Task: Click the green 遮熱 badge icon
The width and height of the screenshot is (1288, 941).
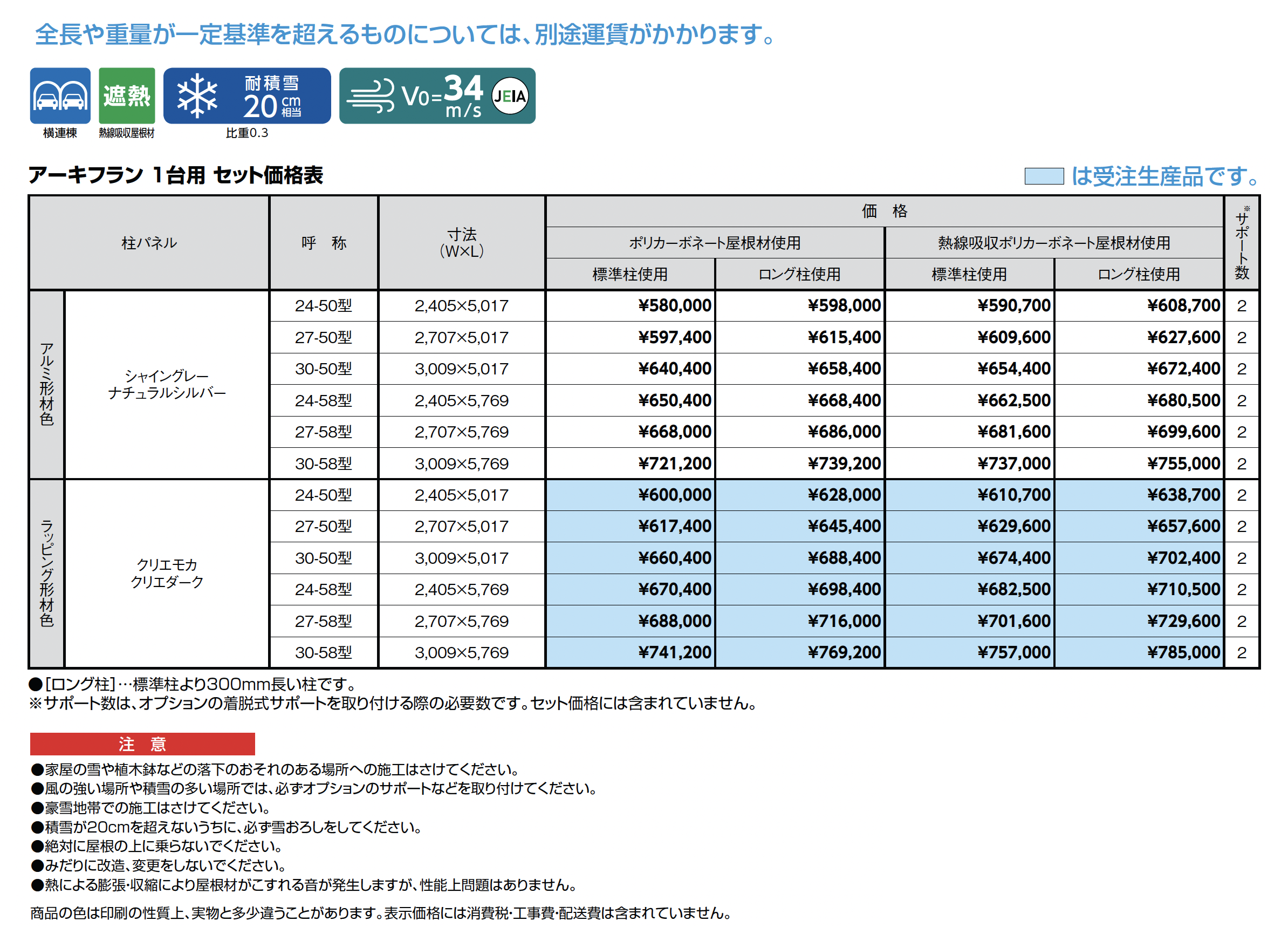Action: (126, 96)
